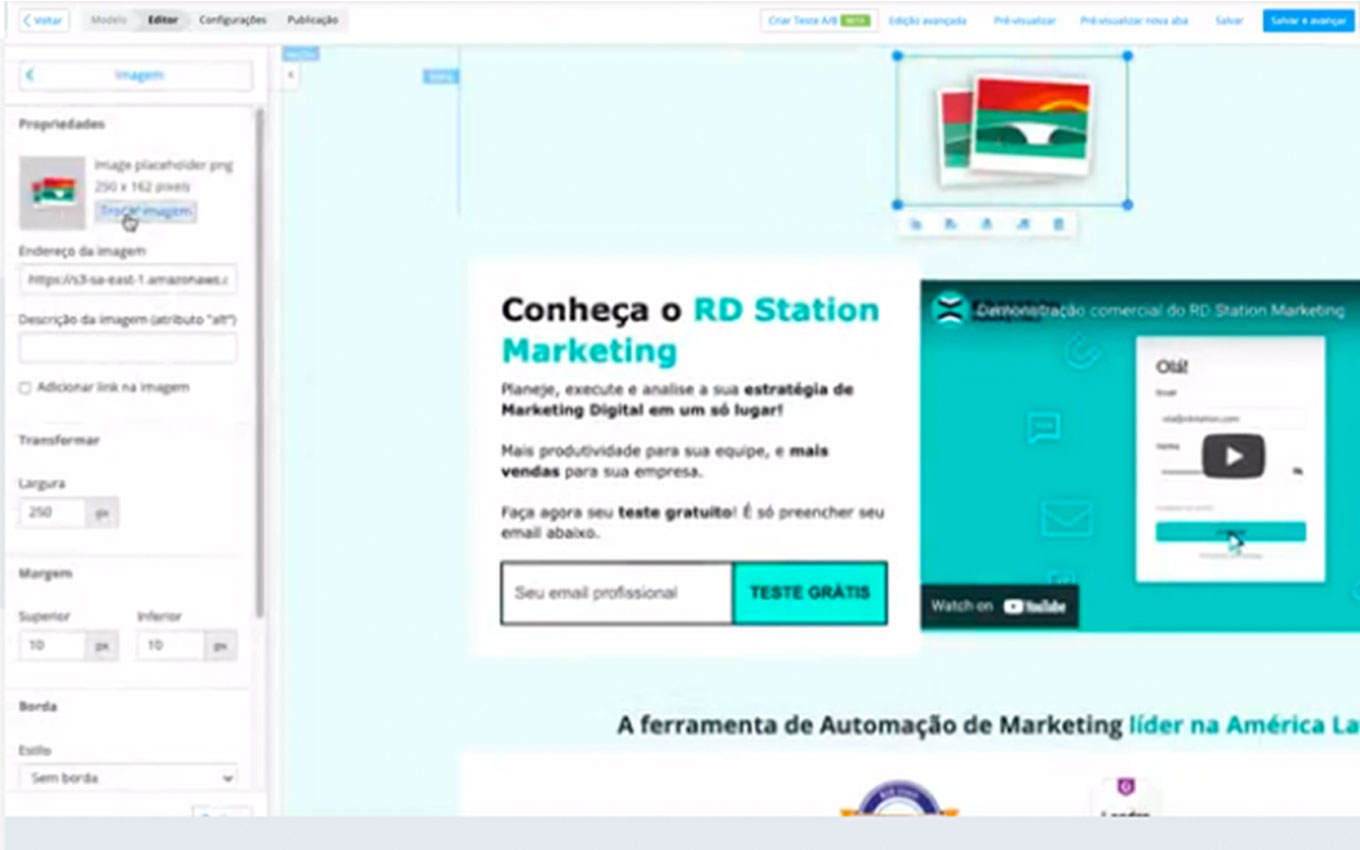This screenshot has width=1360, height=850.
Task: Open the border Estilo dropdown
Action: pos(128,777)
